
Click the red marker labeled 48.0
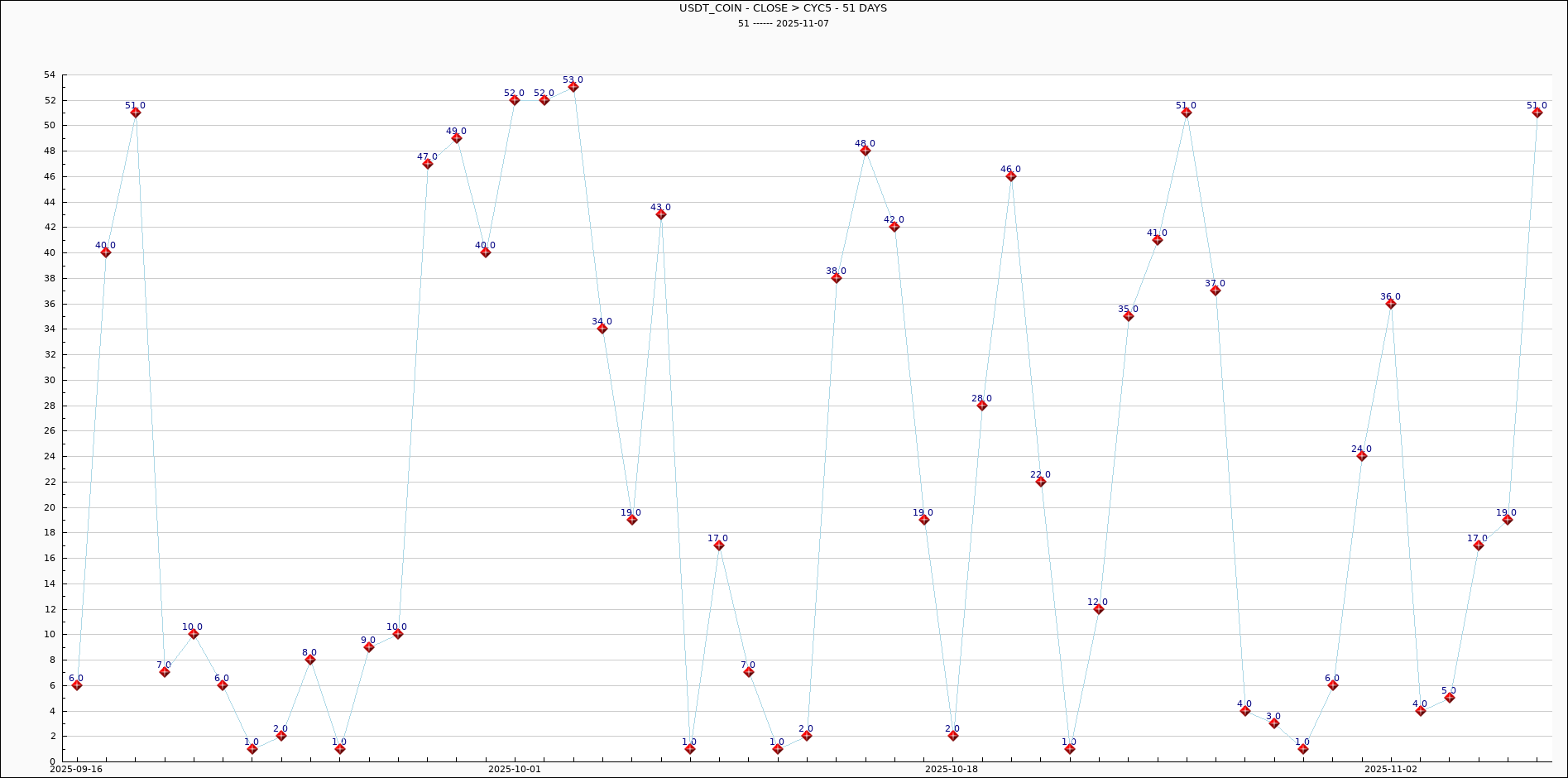coord(865,151)
